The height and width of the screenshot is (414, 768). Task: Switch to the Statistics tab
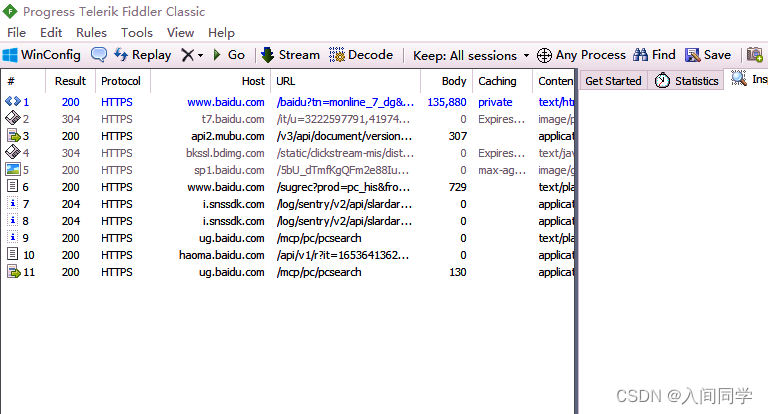coord(686,81)
